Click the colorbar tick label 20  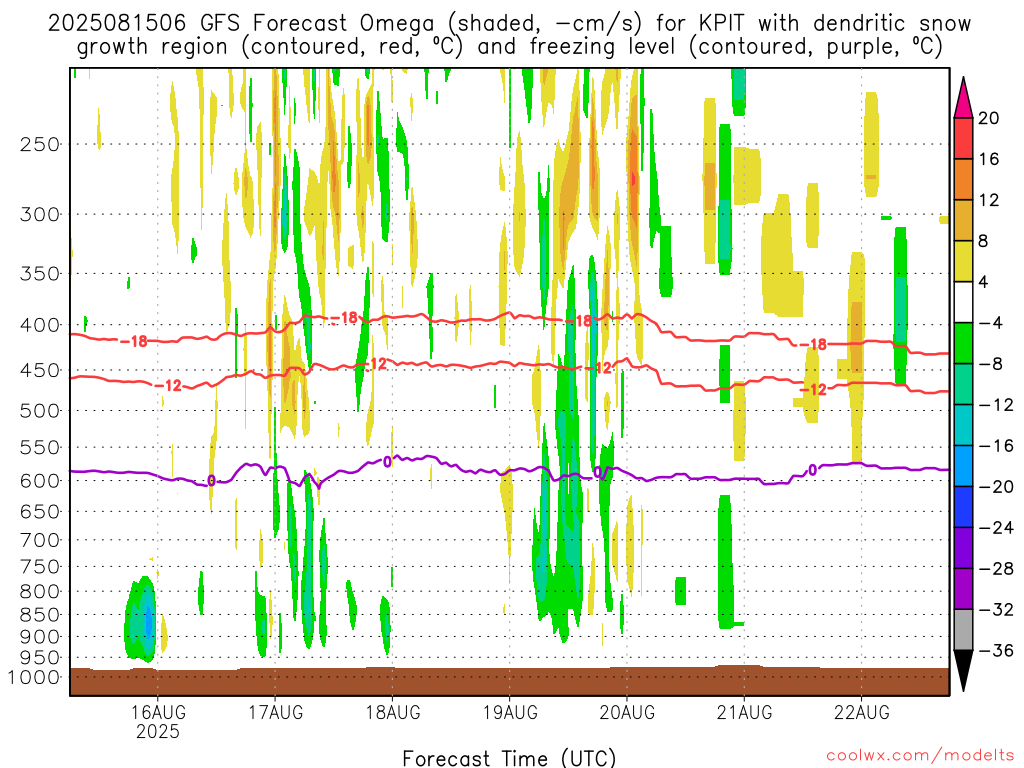pos(989,118)
